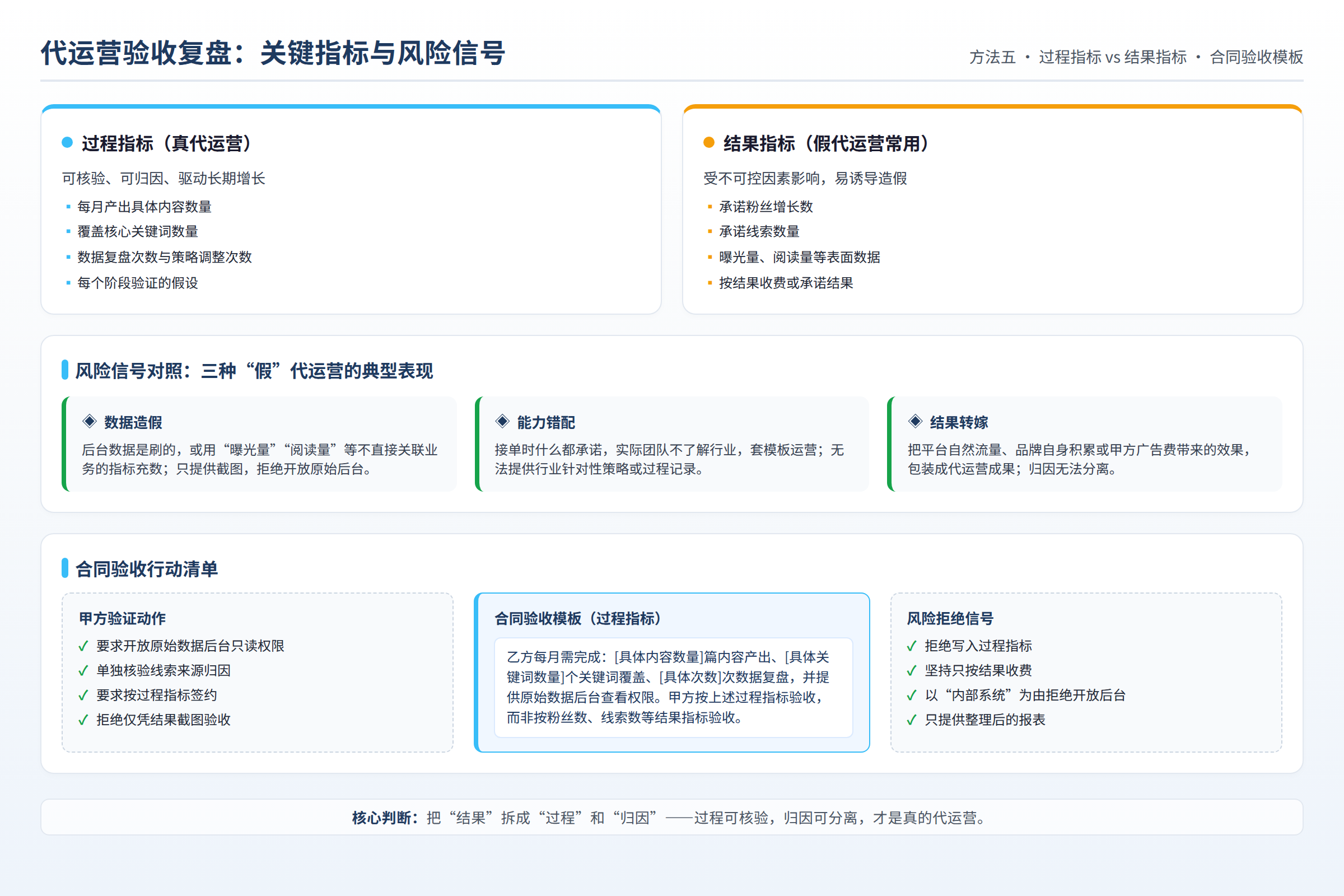The height and width of the screenshot is (896, 1344).
Task: Click the diamond icon beside 结果转嫁
Action: (x=916, y=422)
